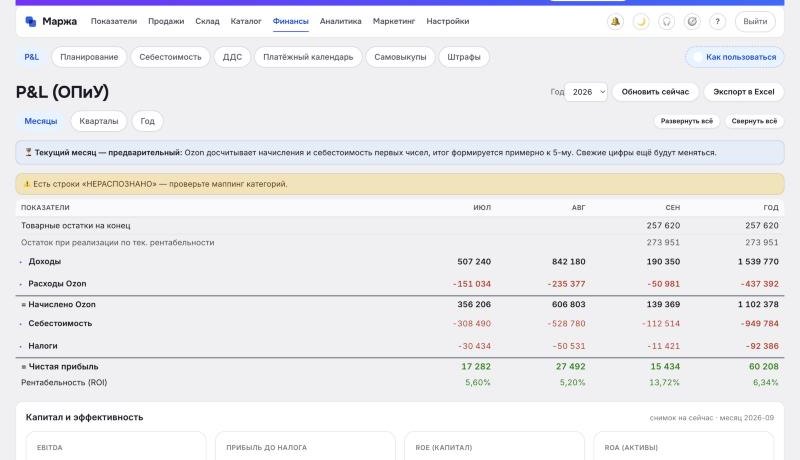Click the compass icon in header
This screenshot has width=800, height=460.
coord(692,21)
